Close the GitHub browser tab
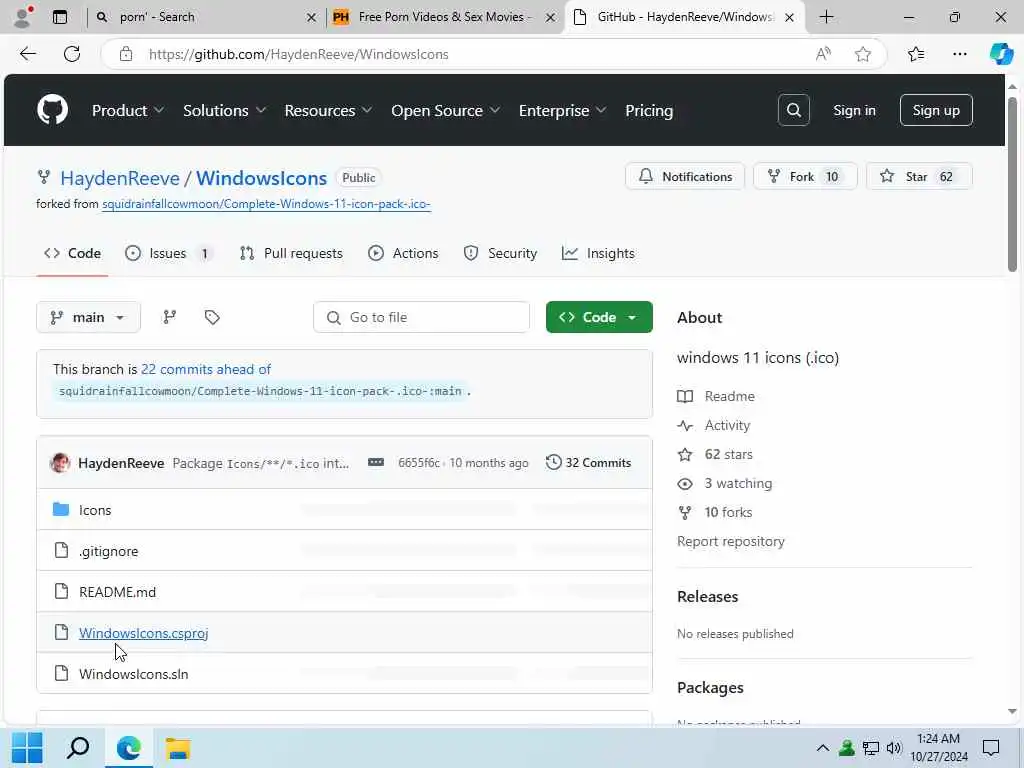This screenshot has width=1024, height=768. [789, 17]
